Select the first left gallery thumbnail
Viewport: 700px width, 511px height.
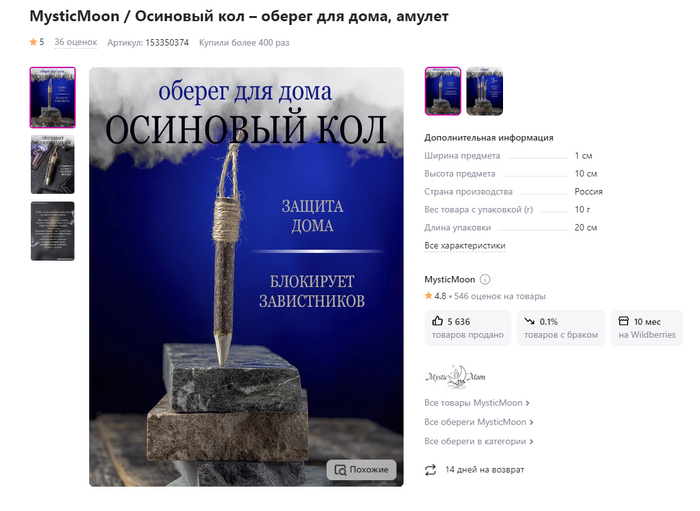click(53, 97)
